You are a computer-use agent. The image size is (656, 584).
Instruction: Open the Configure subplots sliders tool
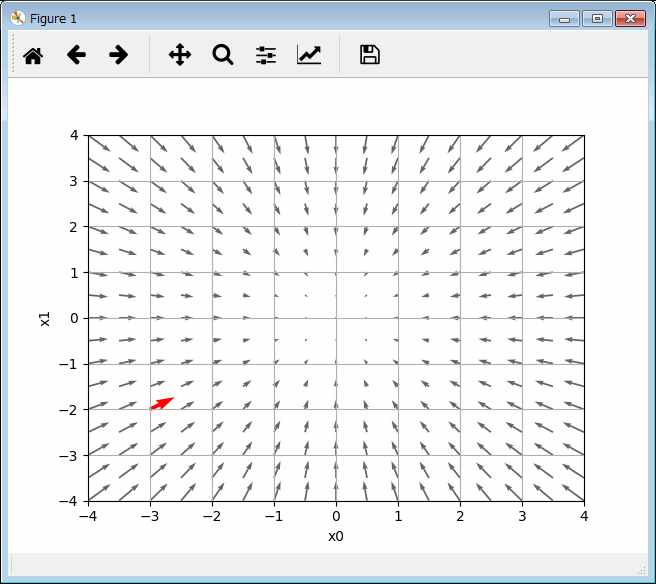265,55
